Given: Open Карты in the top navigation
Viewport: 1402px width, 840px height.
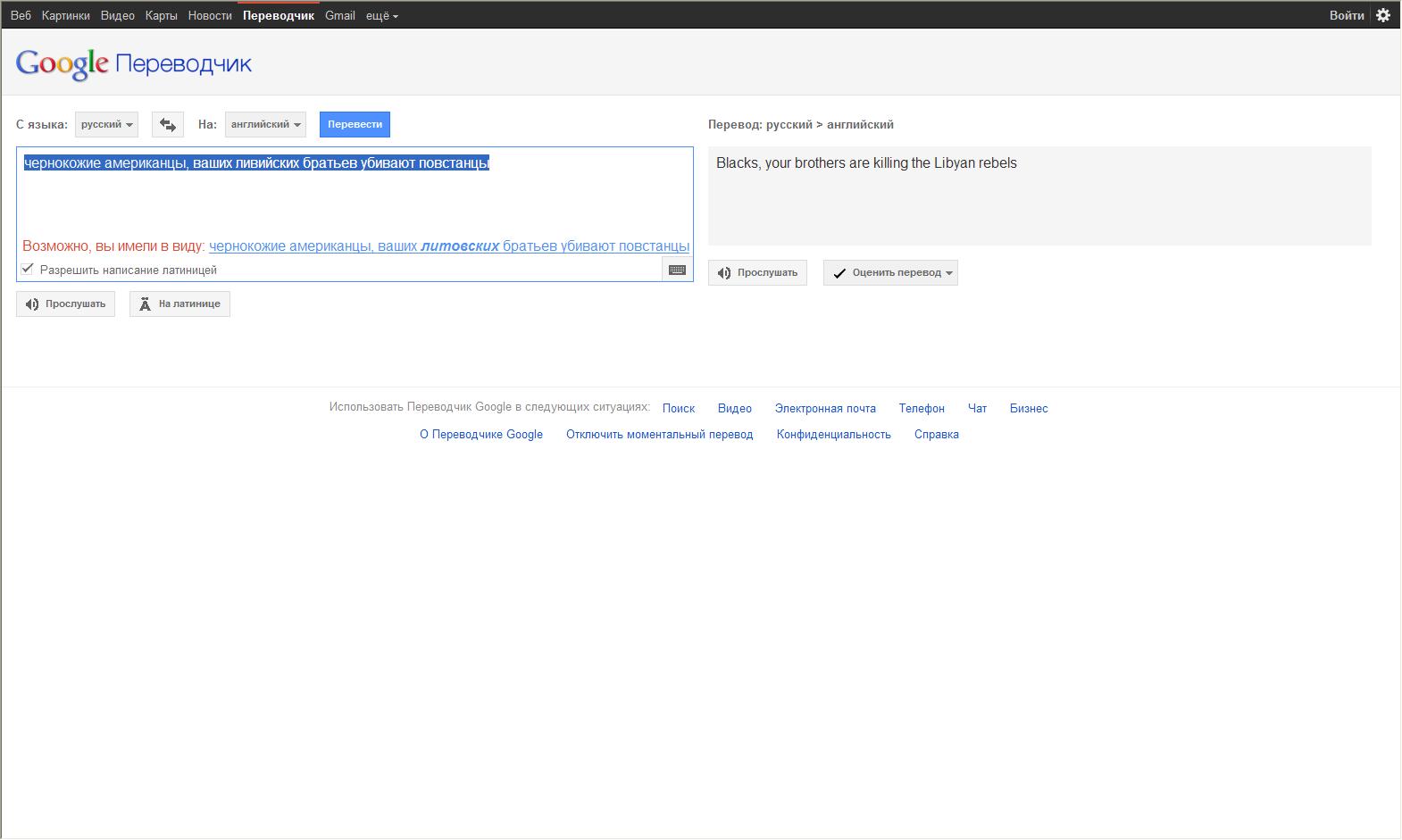Looking at the screenshot, I should 162,15.
